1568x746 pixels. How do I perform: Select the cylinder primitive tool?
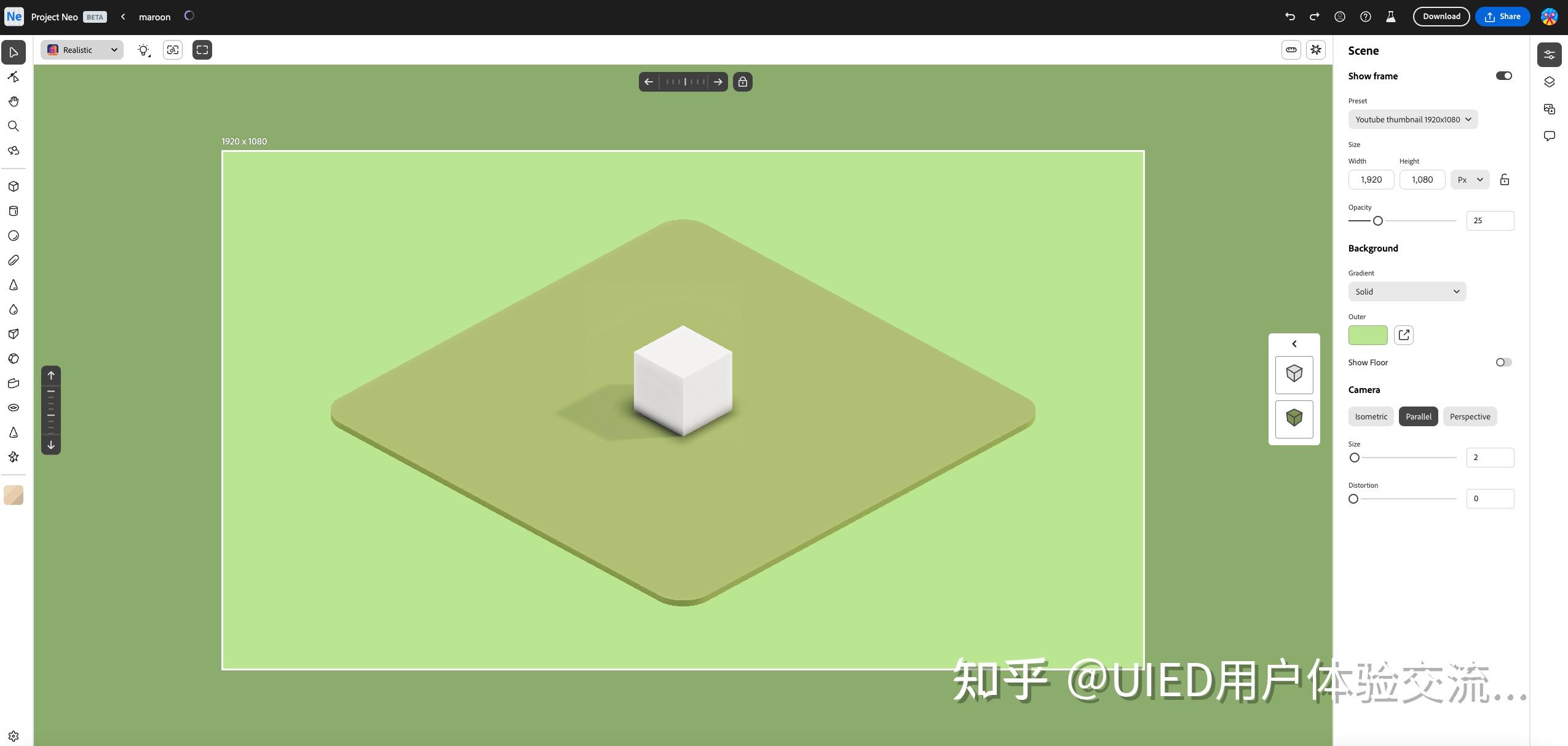coord(13,211)
